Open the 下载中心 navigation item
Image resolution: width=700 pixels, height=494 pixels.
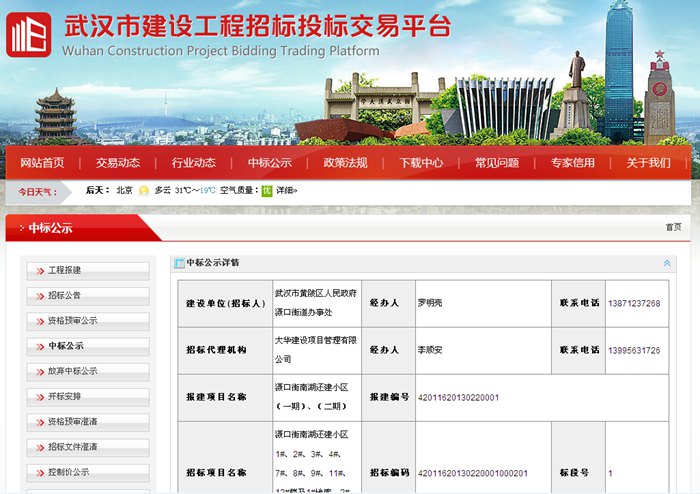(x=421, y=163)
